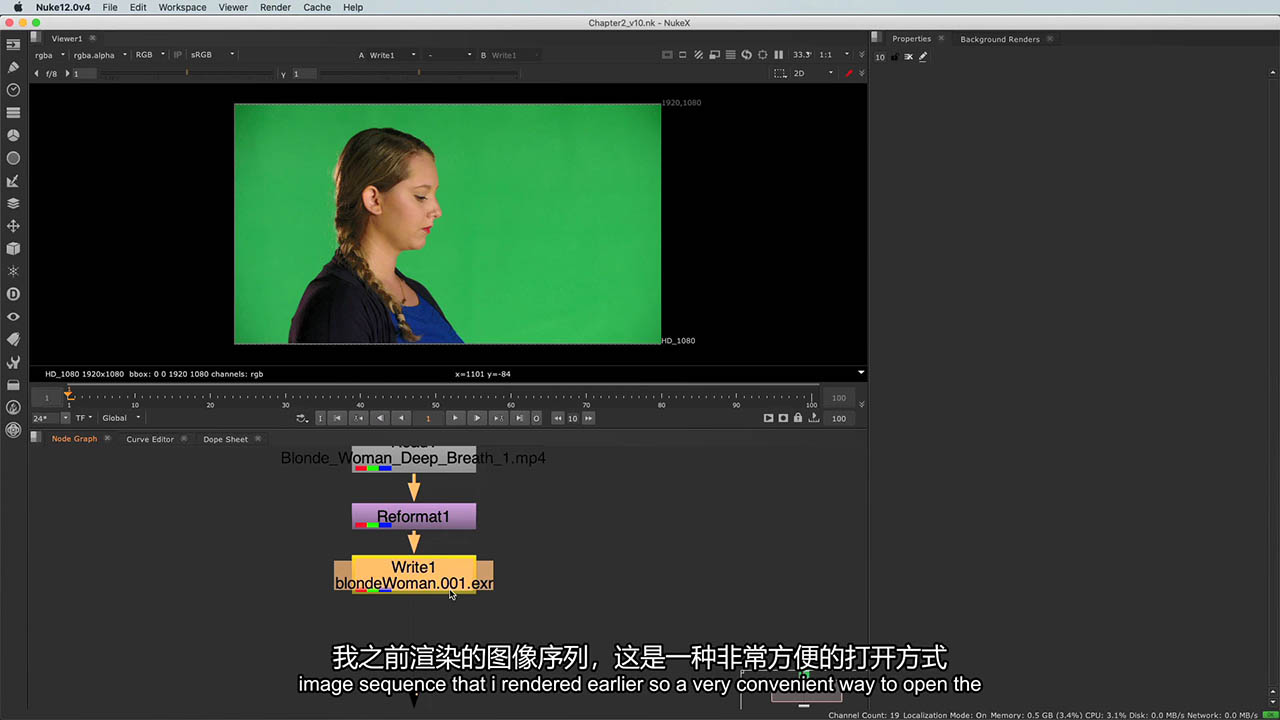The width and height of the screenshot is (1280, 720).
Task: Open the Particles nodes toolbar menu
Action: click(13, 271)
